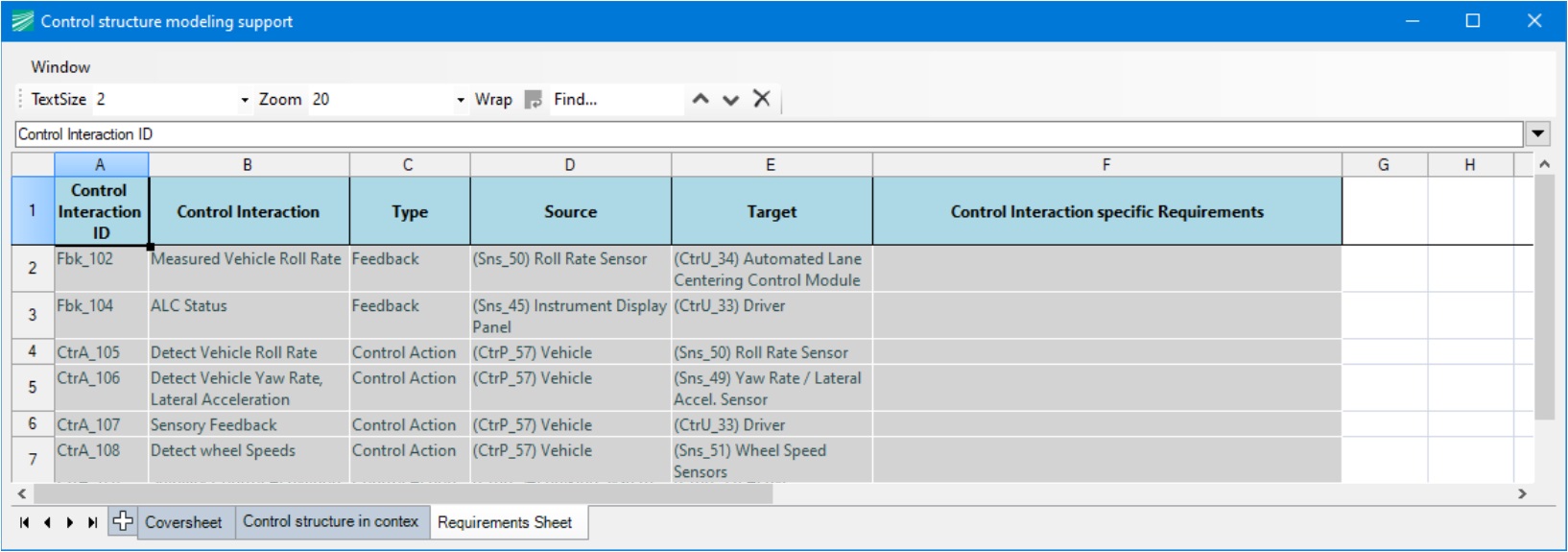The image size is (1568, 552).
Task: Click the app icon in the title bar
Action: pyautogui.click(x=22, y=21)
